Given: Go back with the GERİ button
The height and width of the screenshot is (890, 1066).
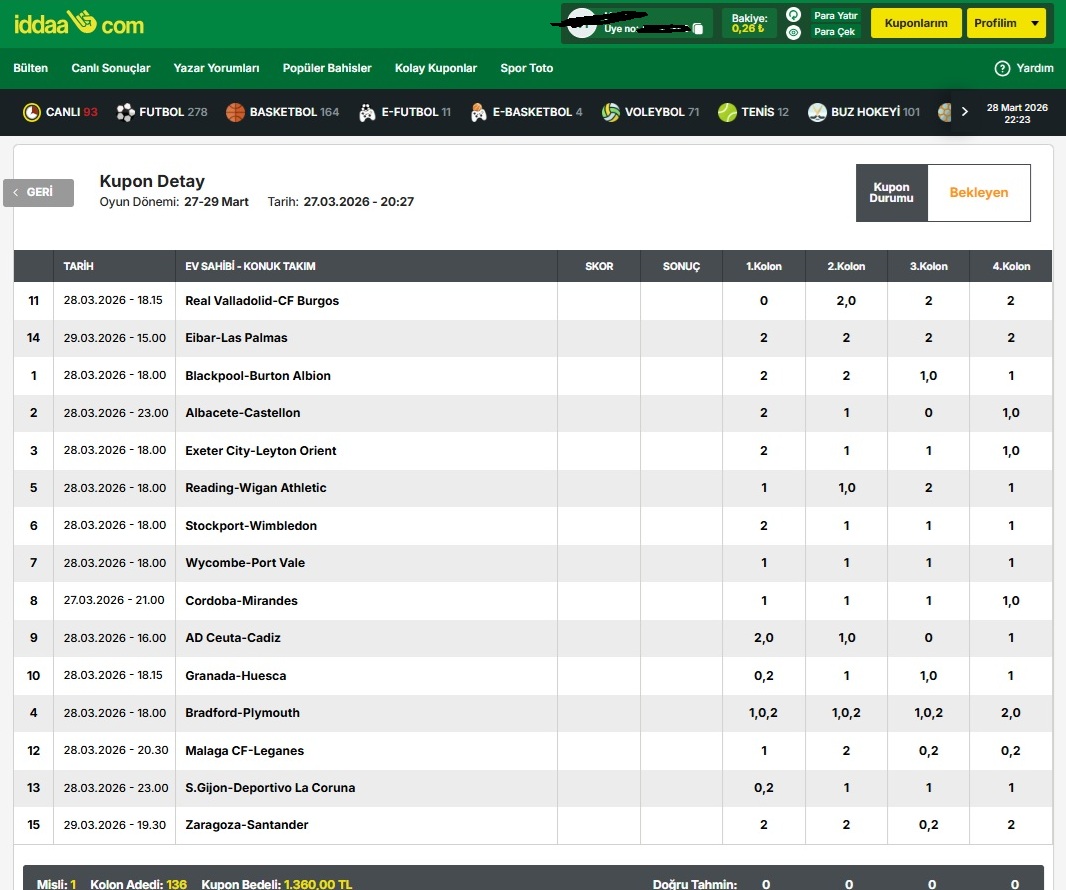Looking at the screenshot, I should 39,192.
